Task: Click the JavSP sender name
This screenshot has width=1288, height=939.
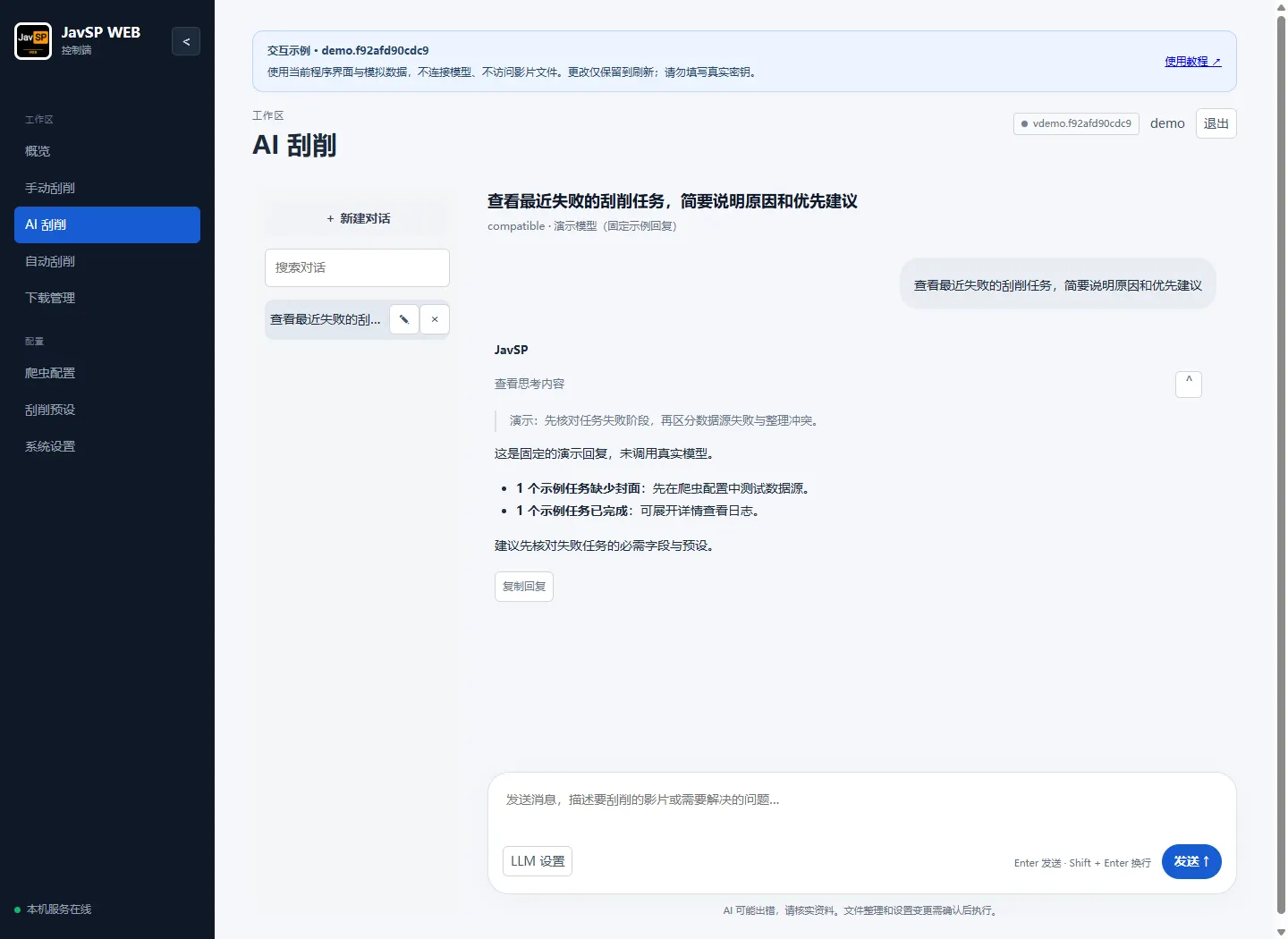Action: 512,350
